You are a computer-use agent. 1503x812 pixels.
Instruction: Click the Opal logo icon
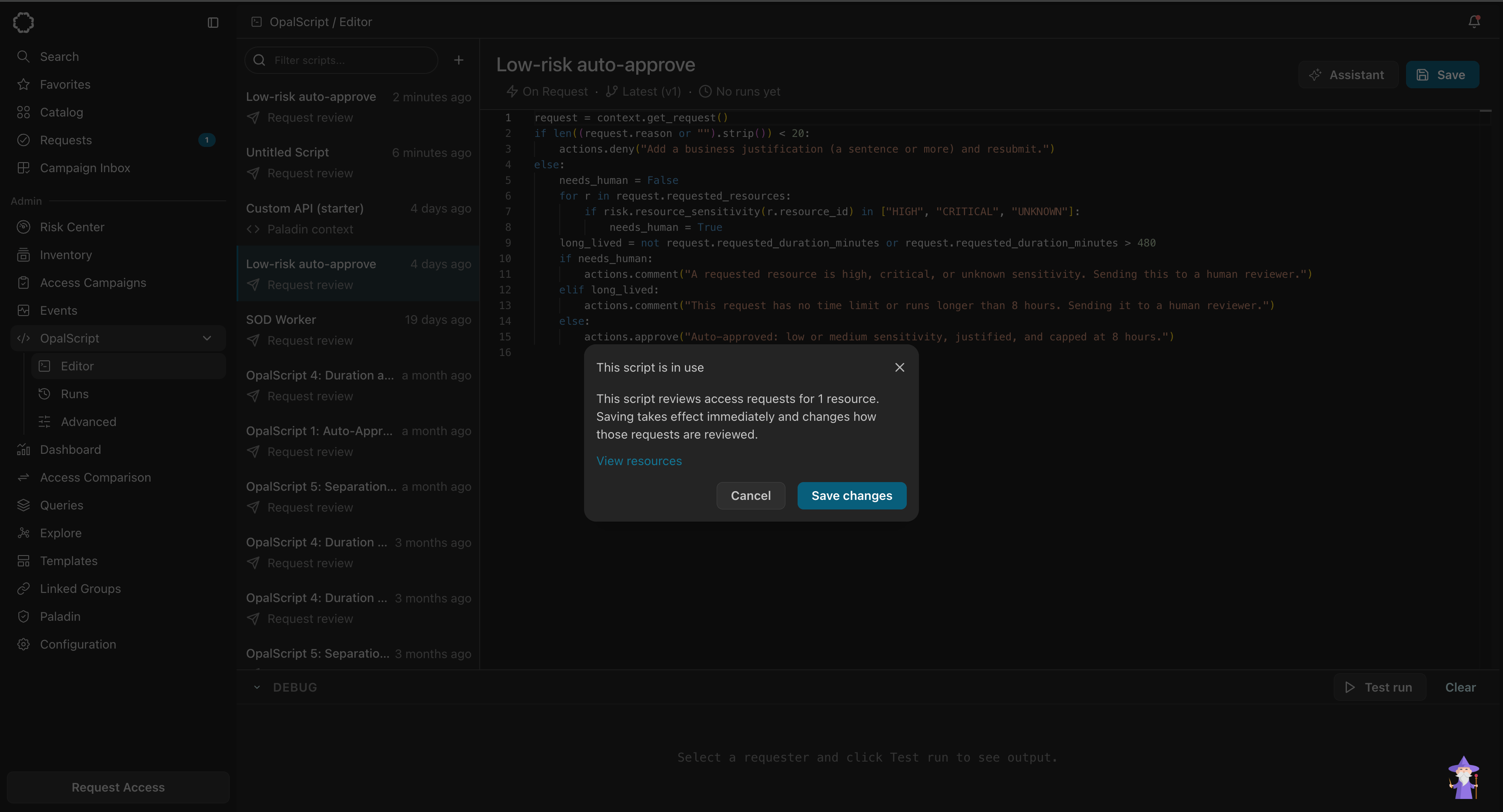(23, 22)
